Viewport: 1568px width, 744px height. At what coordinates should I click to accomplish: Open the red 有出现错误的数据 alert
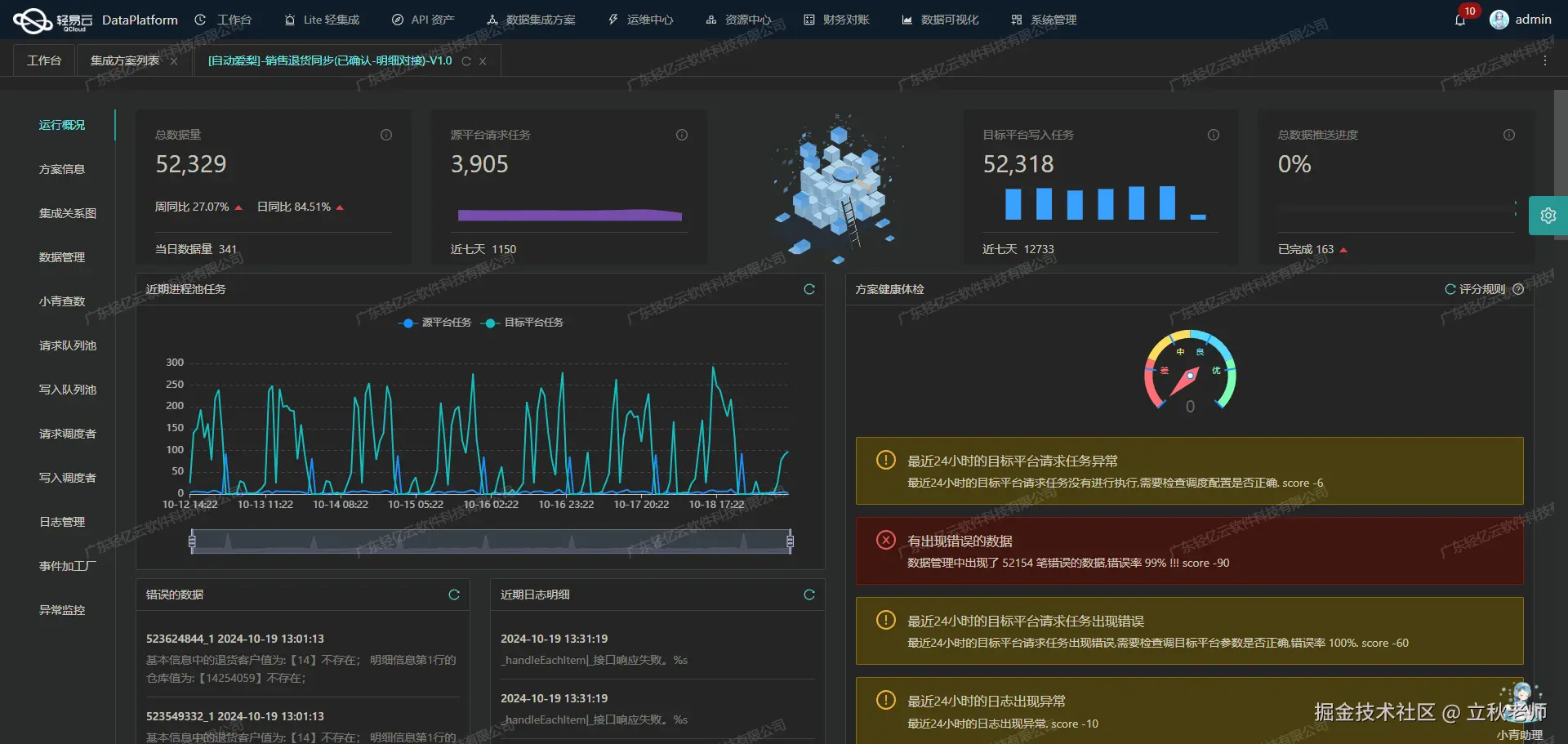tap(1190, 551)
